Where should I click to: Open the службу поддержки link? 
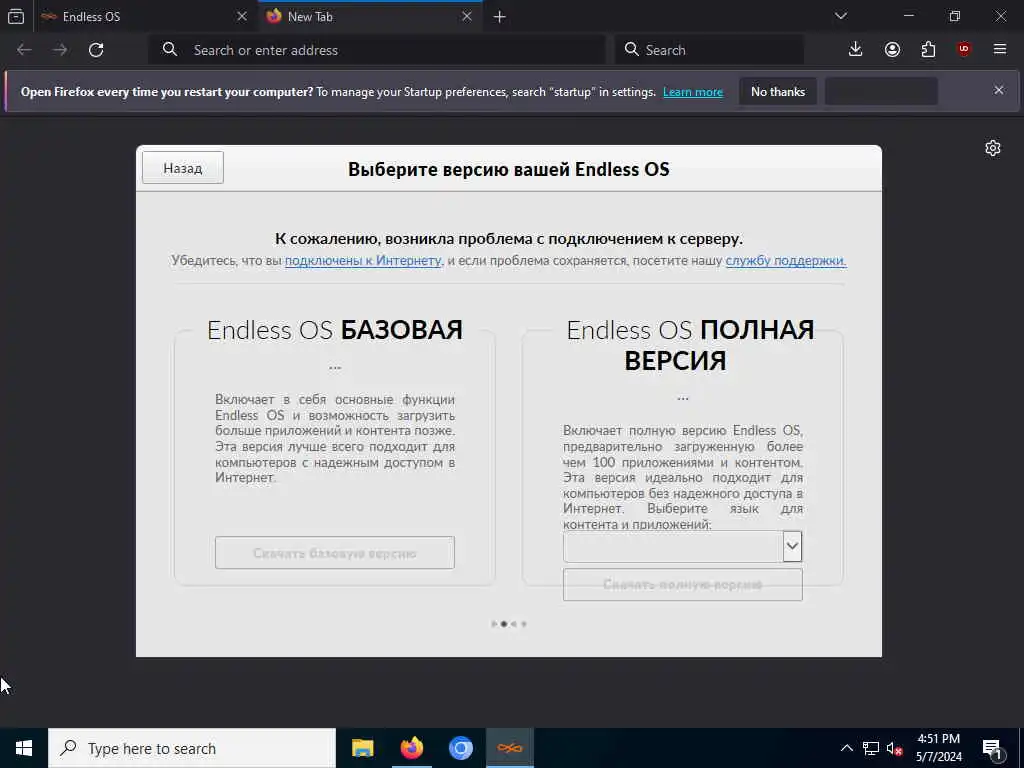[x=786, y=261]
